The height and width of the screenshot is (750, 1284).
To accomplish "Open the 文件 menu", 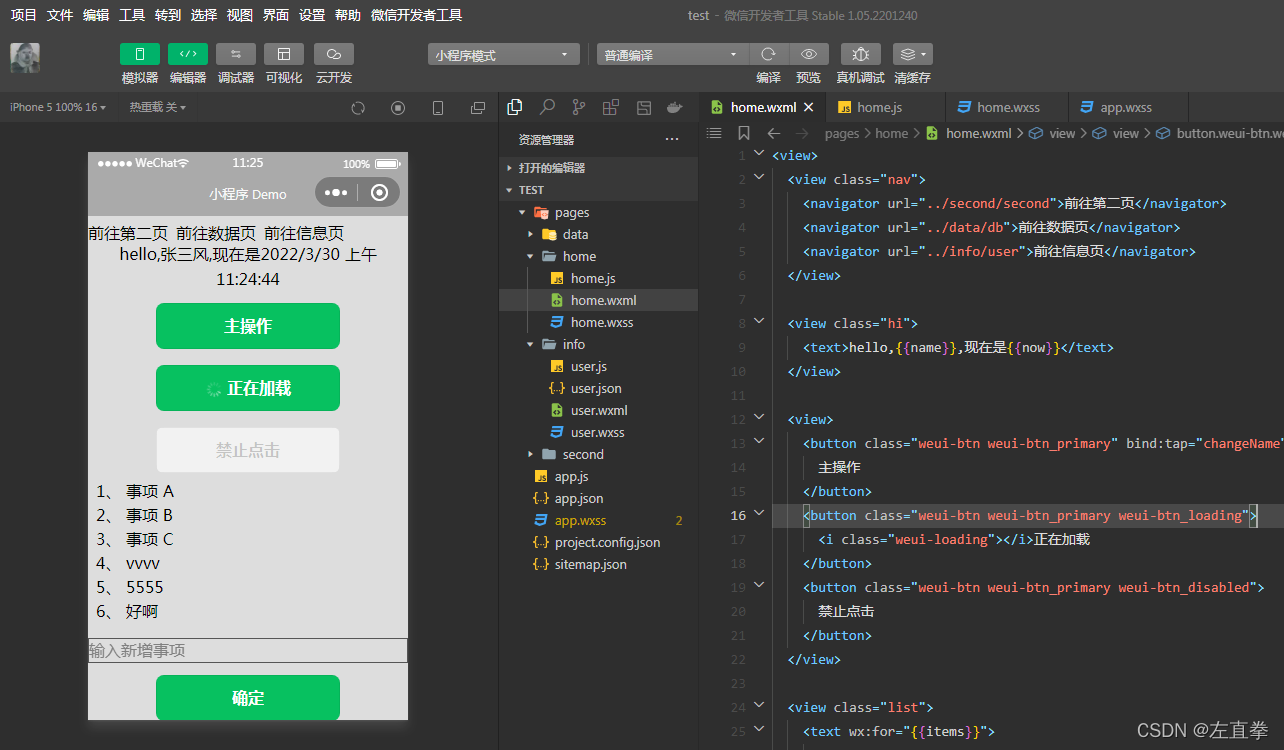I will pyautogui.click(x=60, y=15).
